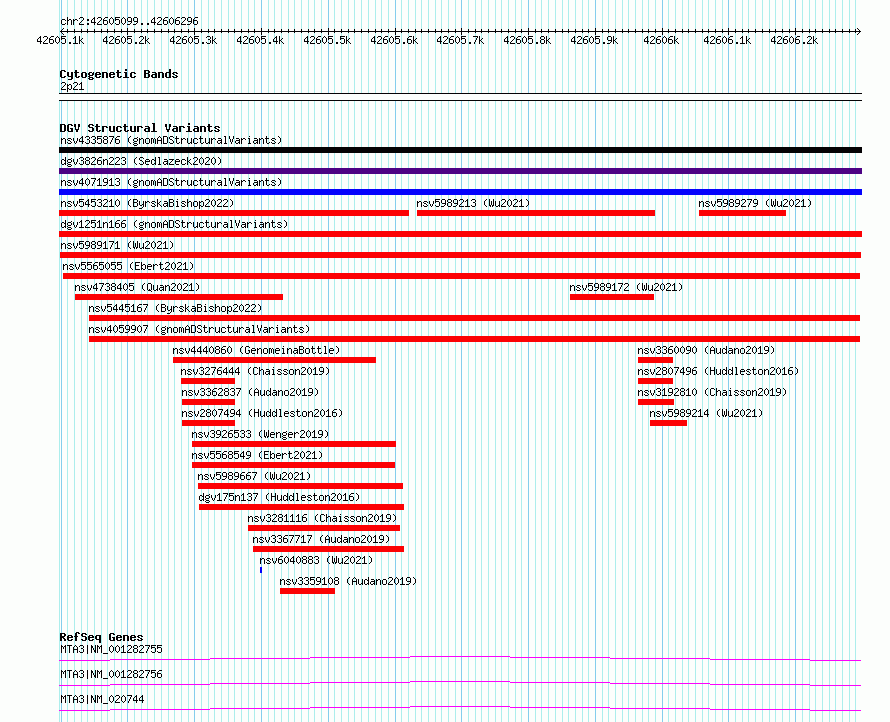Viewport: 890px width, 722px height.
Task: Click the purple dgv3826n223 variant bar
Action: pos(460,171)
